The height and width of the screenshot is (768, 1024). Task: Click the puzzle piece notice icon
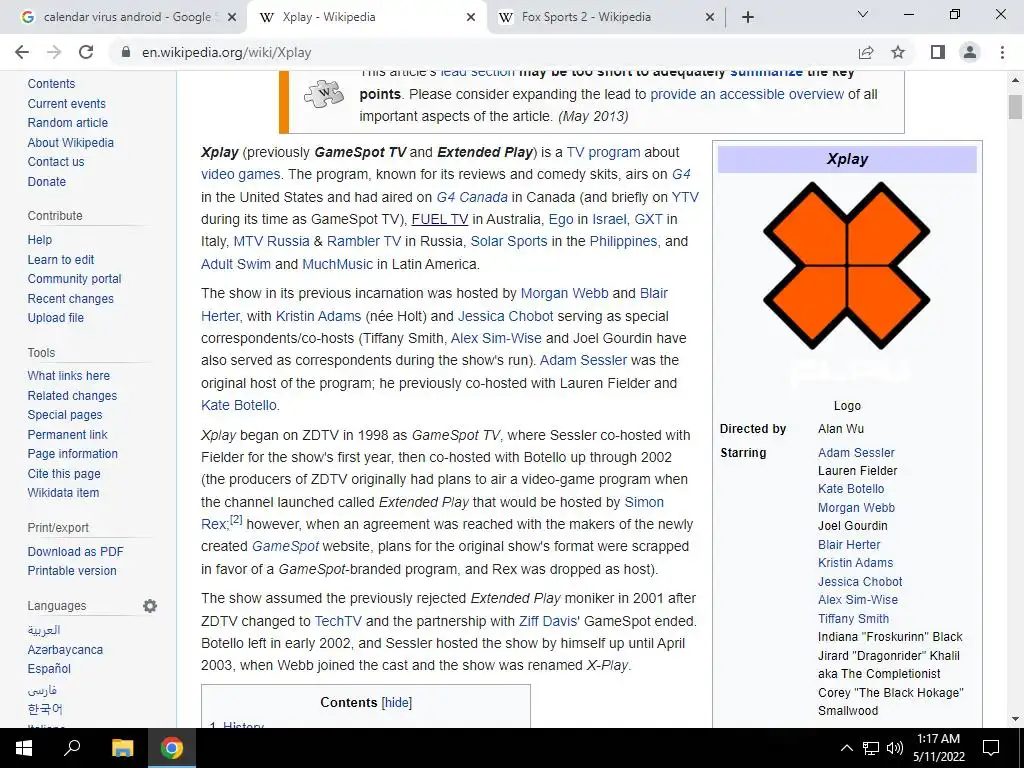click(323, 94)
